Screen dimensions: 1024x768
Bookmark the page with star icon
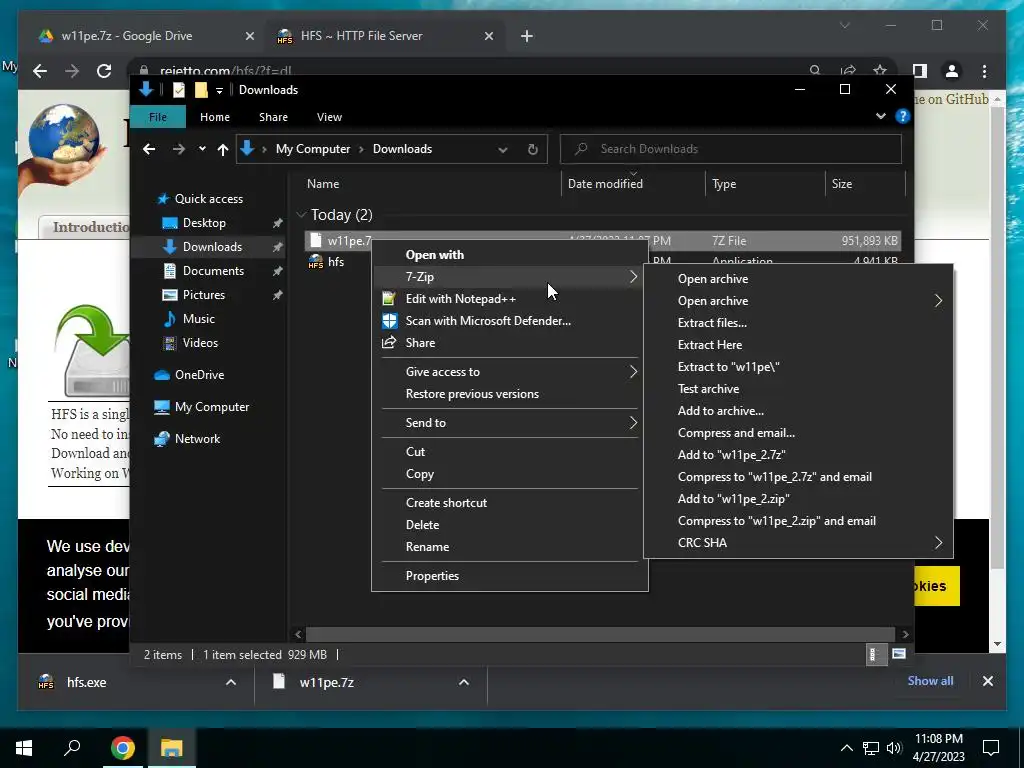click(880, 71)
